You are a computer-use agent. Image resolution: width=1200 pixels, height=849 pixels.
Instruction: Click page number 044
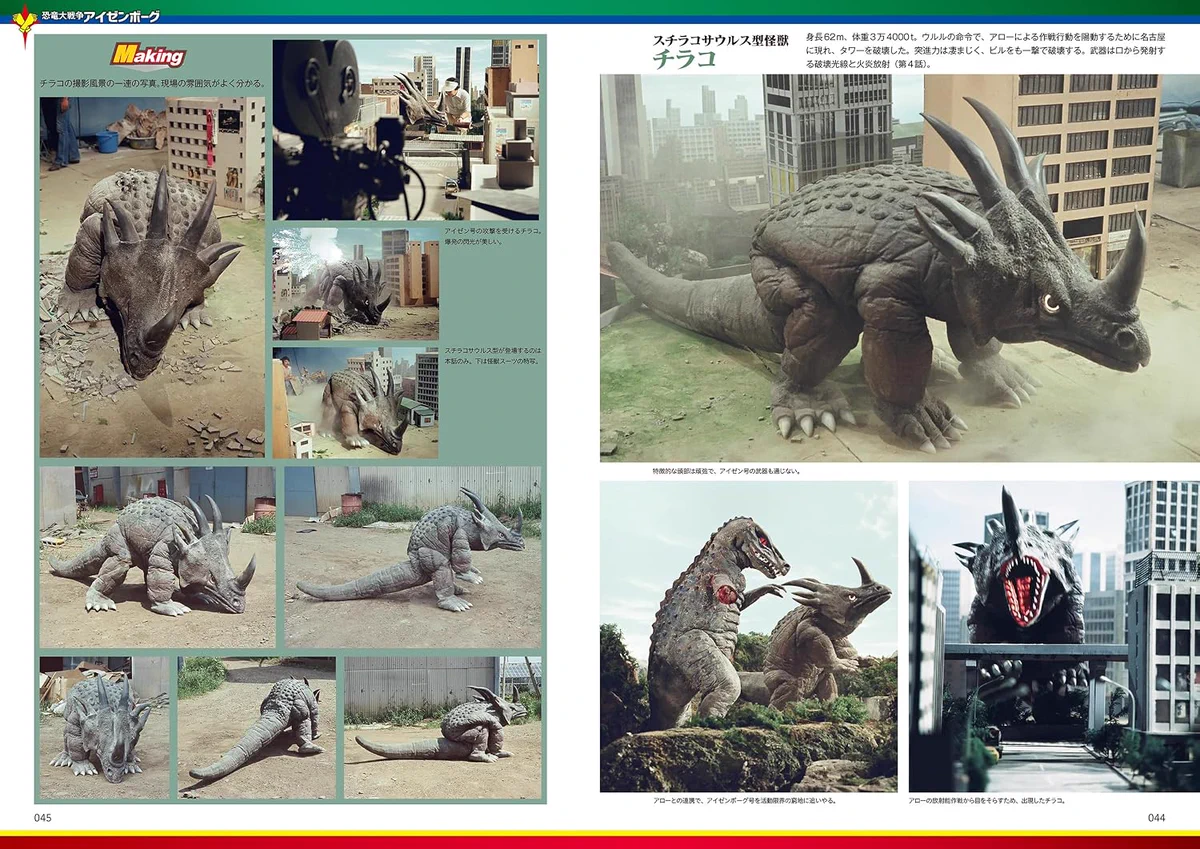point(1156,818)
